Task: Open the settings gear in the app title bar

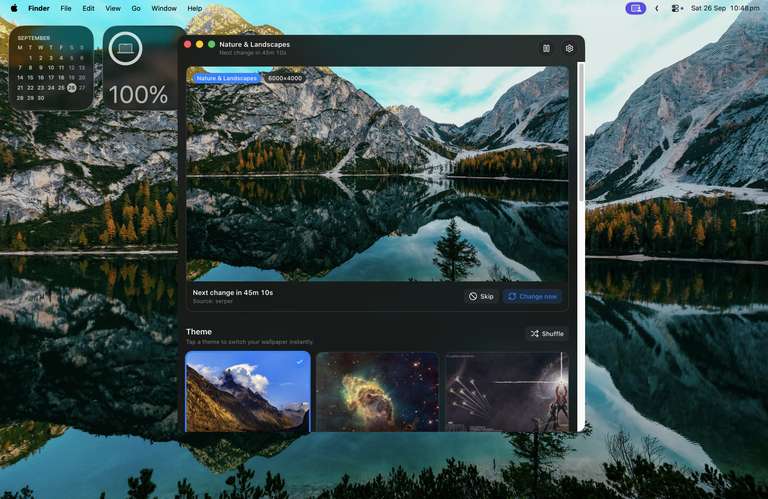Action: pyautogui.click(x=569, y=48)
